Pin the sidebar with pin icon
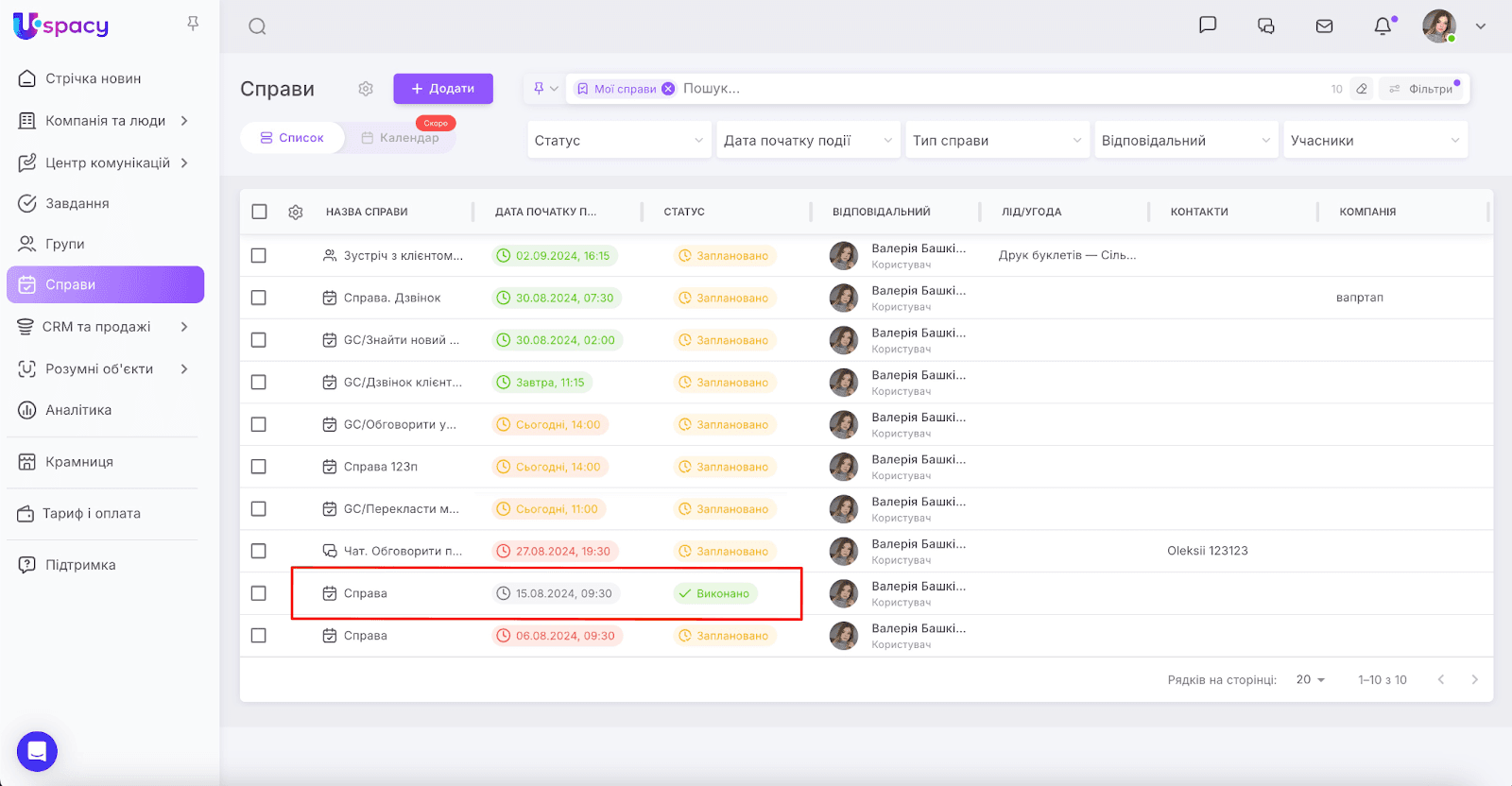This screenshot has height=786, width=1512. pyautogui.click(x=193, y=24)
